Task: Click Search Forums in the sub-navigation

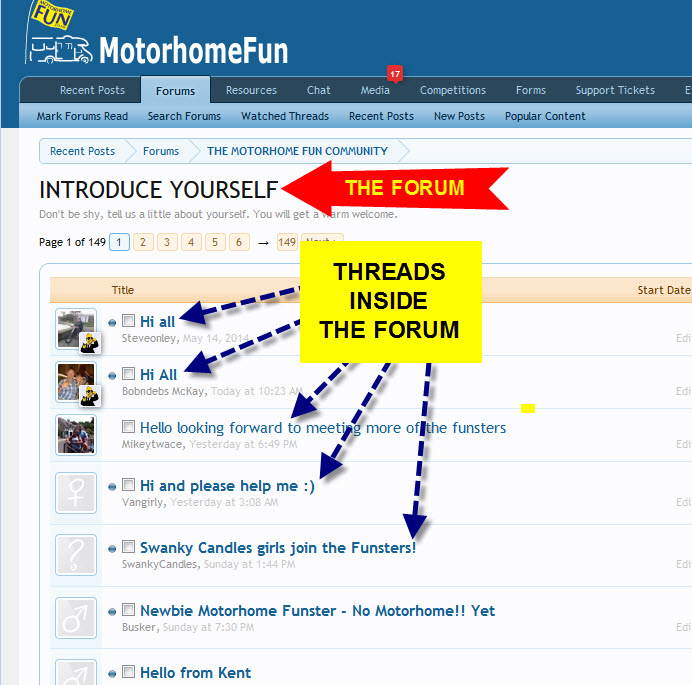Action: click(184, 116)
